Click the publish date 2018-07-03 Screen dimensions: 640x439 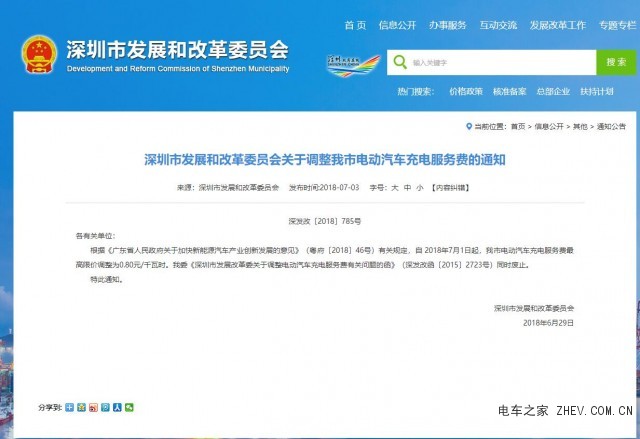(x=339, y=188)
